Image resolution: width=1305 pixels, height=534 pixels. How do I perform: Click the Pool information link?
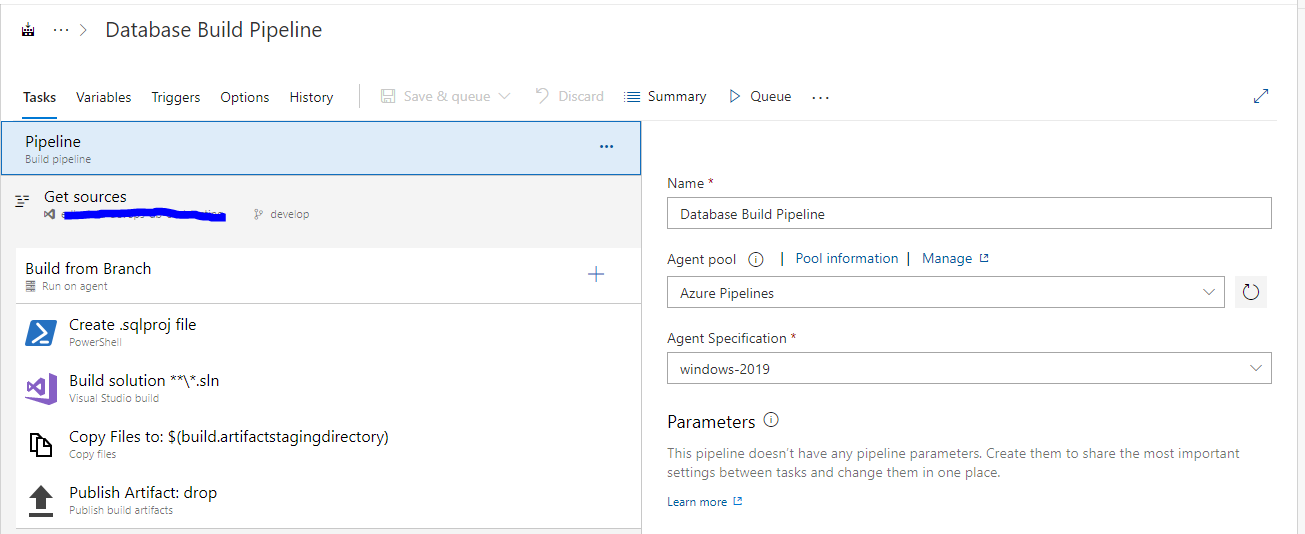pos(847,258)
